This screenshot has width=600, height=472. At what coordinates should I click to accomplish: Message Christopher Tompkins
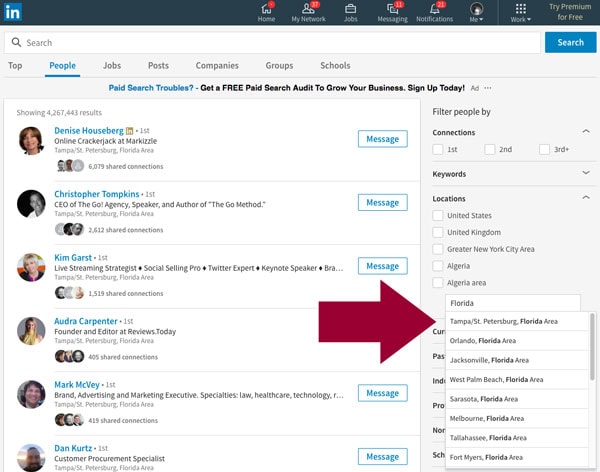tap(383, 203)
